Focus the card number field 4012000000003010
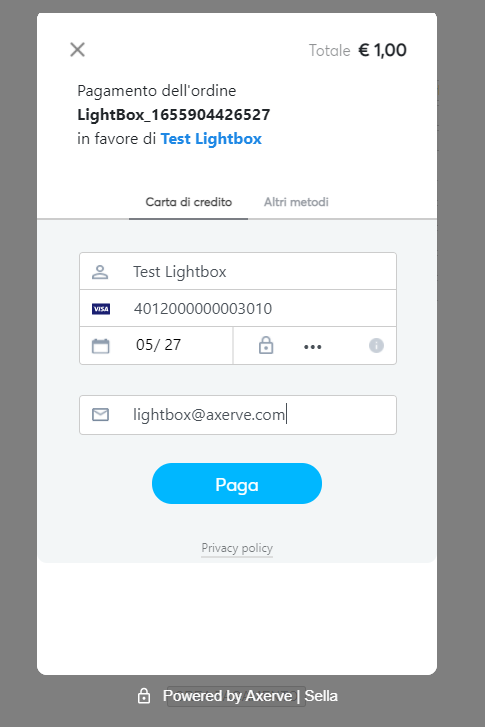This screenshot has width=485, height=727. click(x=238, y=308)
